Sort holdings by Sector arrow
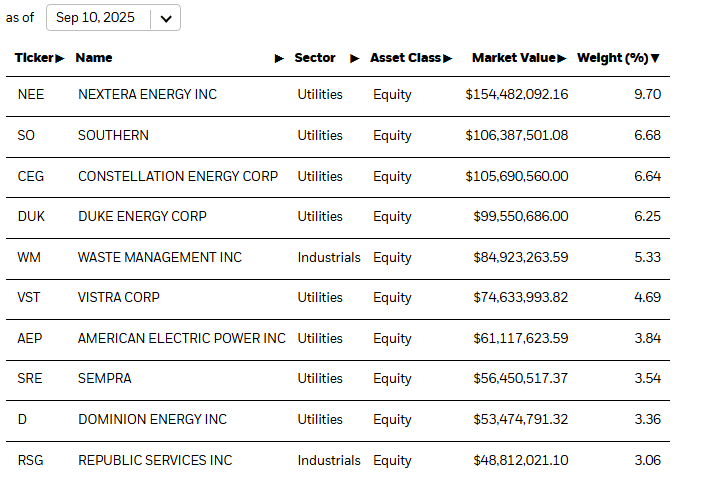Viewport: 720px width, 481px height. (354, 58)
